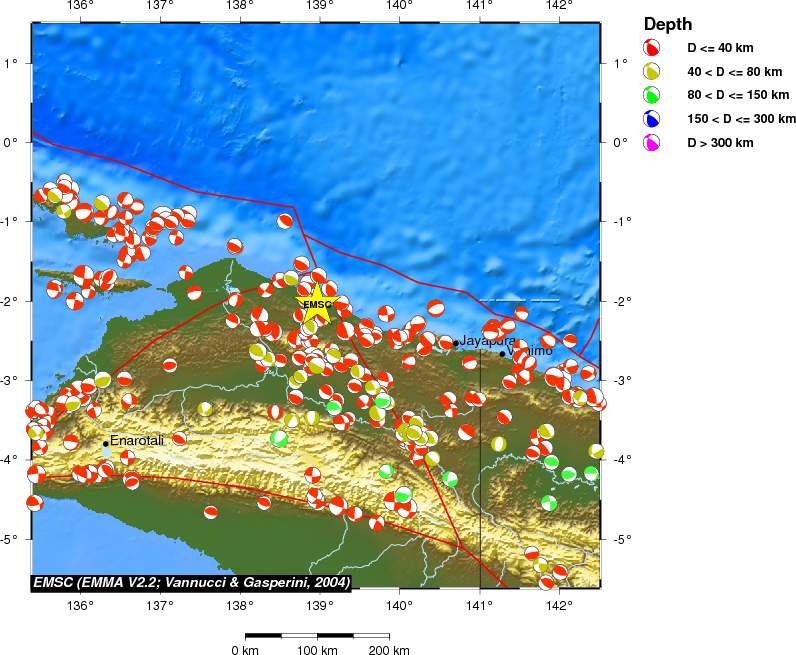Click the 'Enarotali' city label
The width and height of the screenshot is (796, 655).
pos(137,440)
